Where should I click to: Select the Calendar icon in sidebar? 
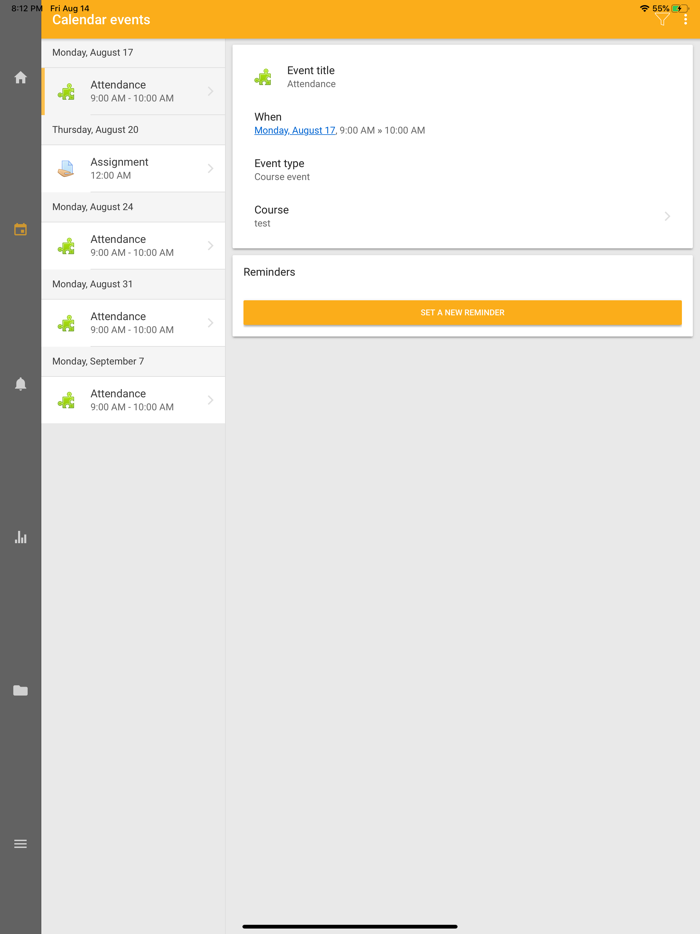pyautogui.click(x=20, y=229)
